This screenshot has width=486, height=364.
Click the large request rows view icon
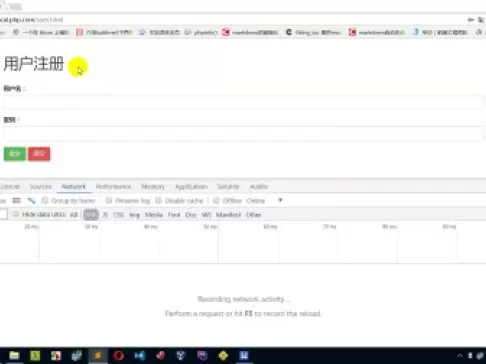[x=16, y=200]
